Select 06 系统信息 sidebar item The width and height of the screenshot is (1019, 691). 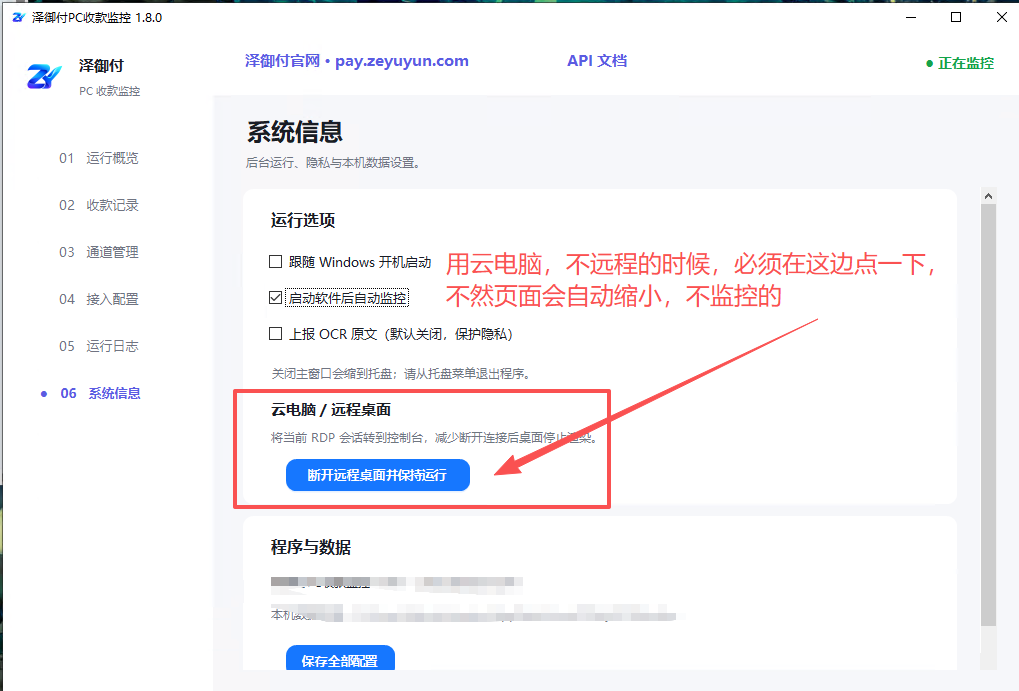[x=100, y=393]
